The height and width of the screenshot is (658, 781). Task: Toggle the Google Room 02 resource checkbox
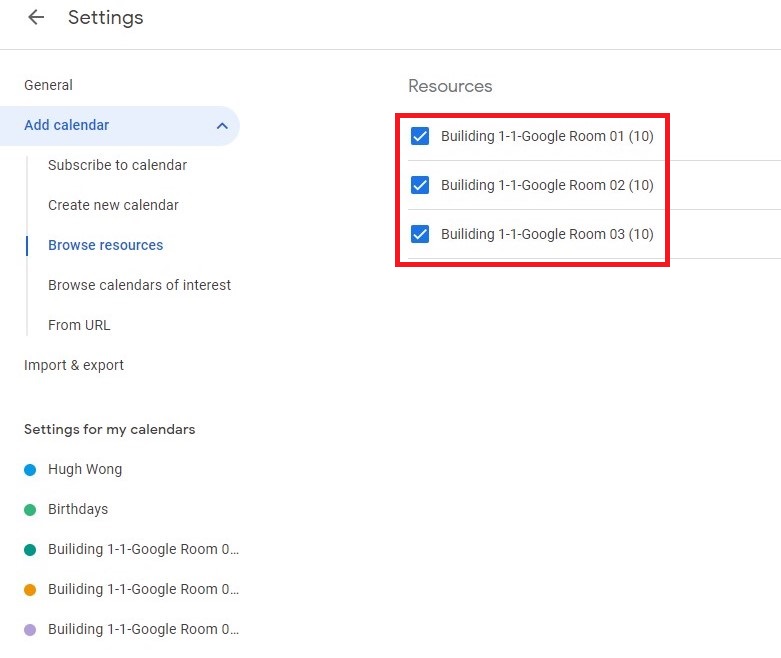[420, 185]
